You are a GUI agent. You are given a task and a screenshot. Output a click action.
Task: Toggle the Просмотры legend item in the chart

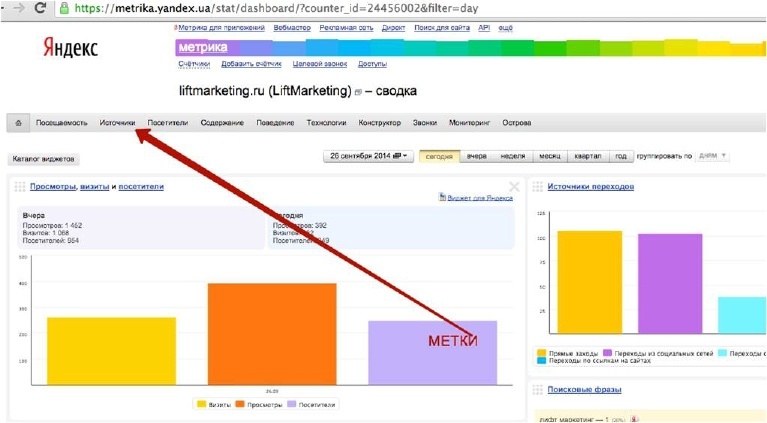(258, 405)
